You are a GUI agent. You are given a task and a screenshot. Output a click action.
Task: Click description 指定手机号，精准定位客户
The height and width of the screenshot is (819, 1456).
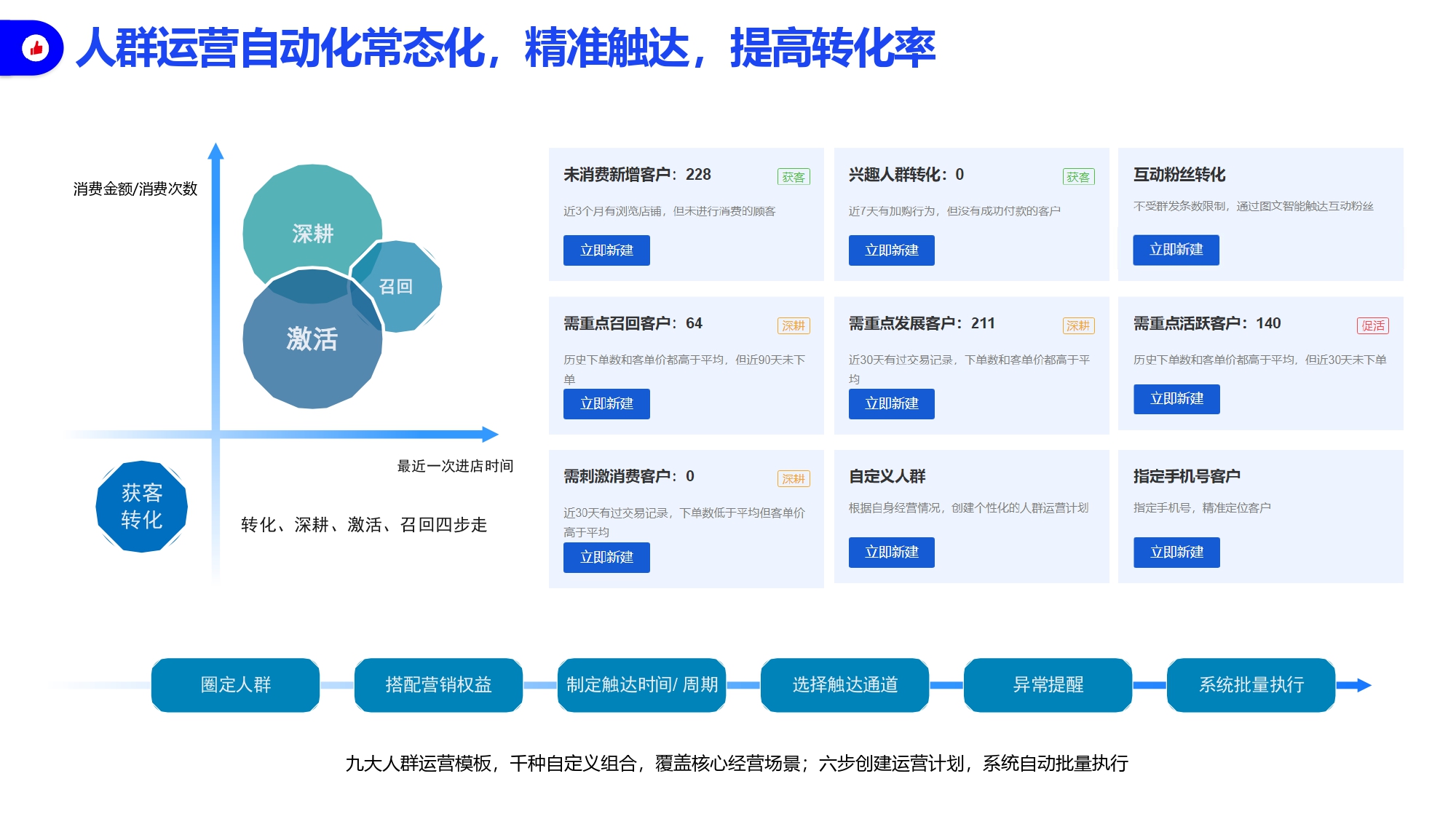[x=1202, y=507]
